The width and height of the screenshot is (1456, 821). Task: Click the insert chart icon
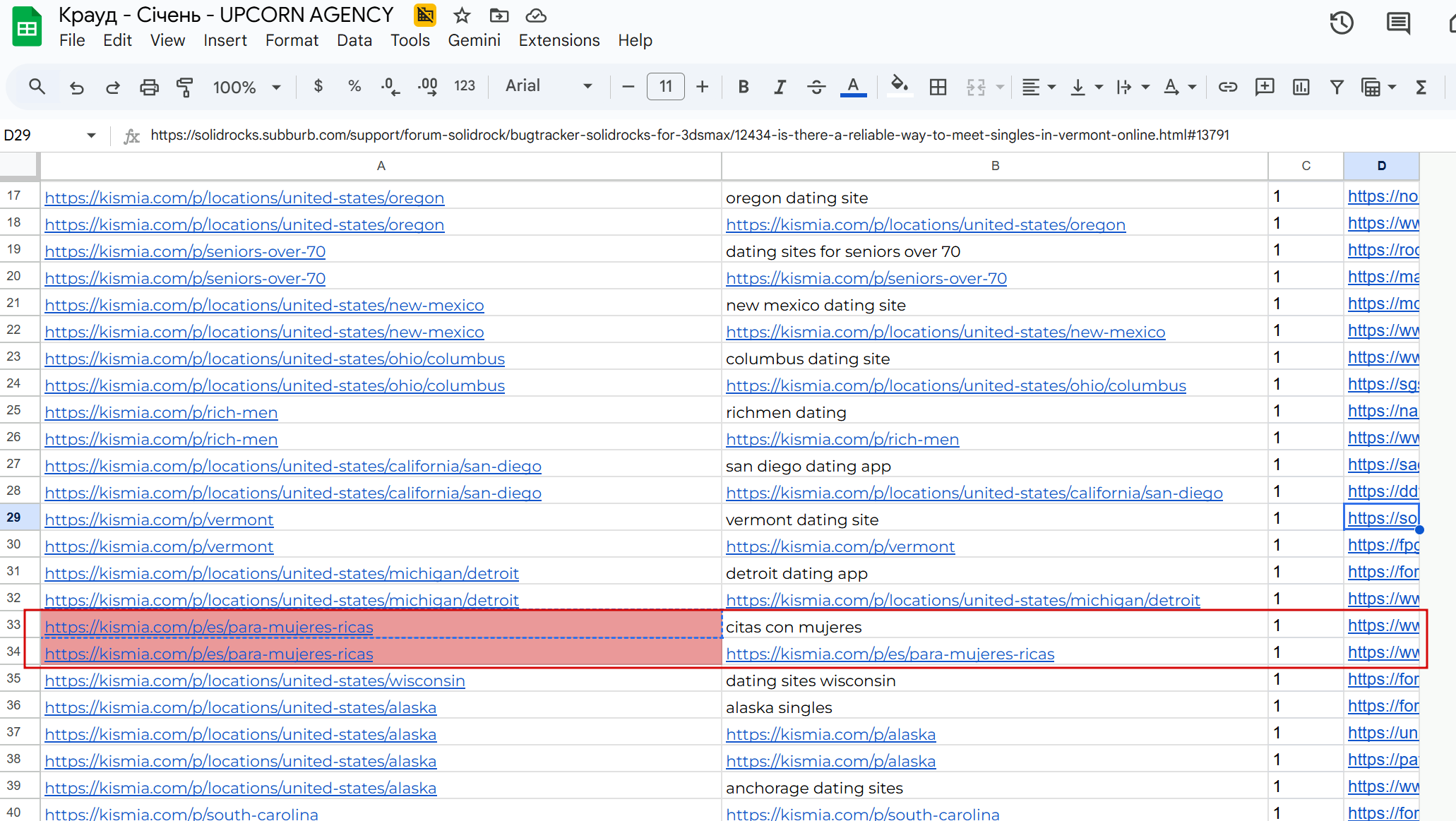[1301, 87]
